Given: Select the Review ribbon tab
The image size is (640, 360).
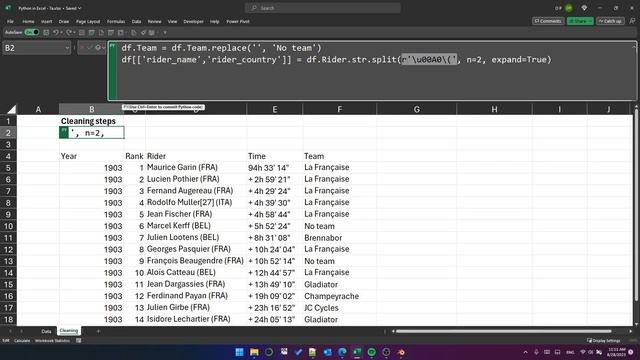Looking at the screenshot, I should pos(154,21).
